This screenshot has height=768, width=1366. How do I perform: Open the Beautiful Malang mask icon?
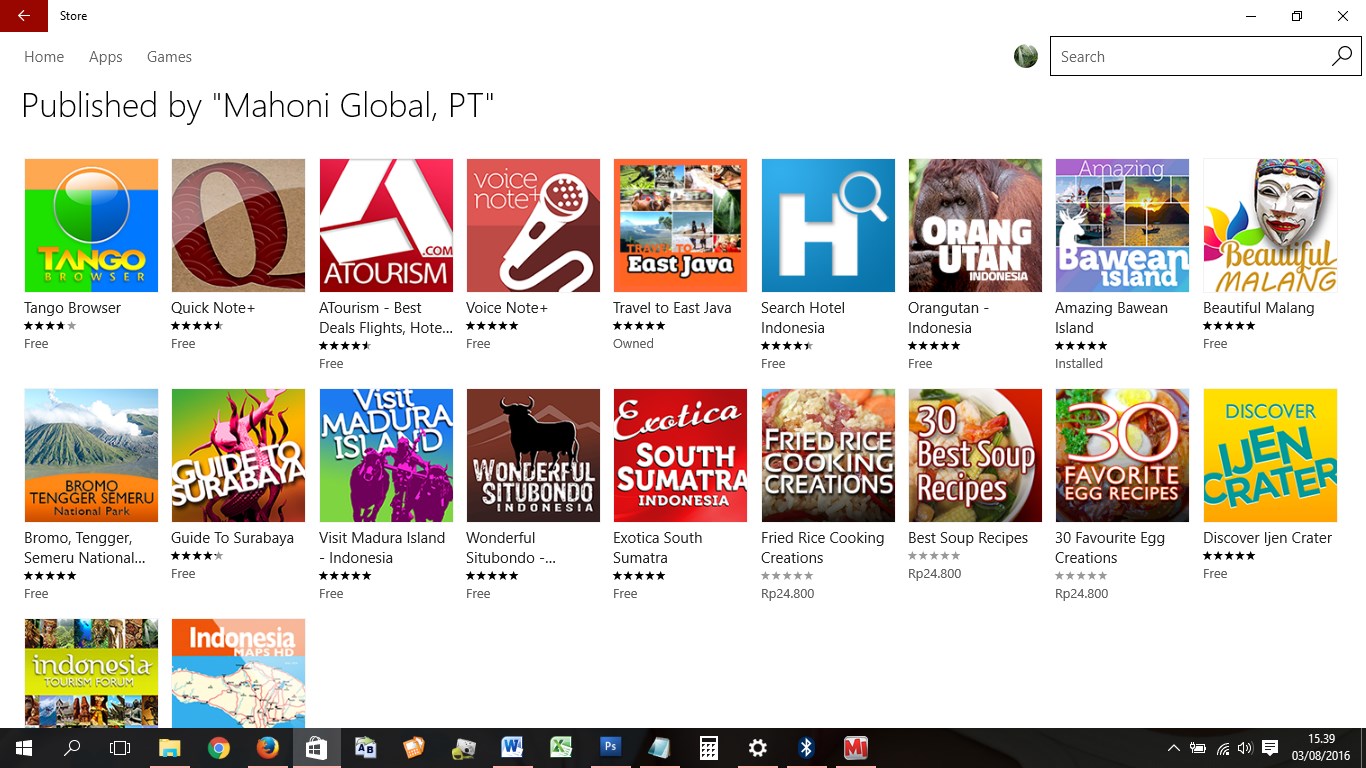(x=1270, y=225)
